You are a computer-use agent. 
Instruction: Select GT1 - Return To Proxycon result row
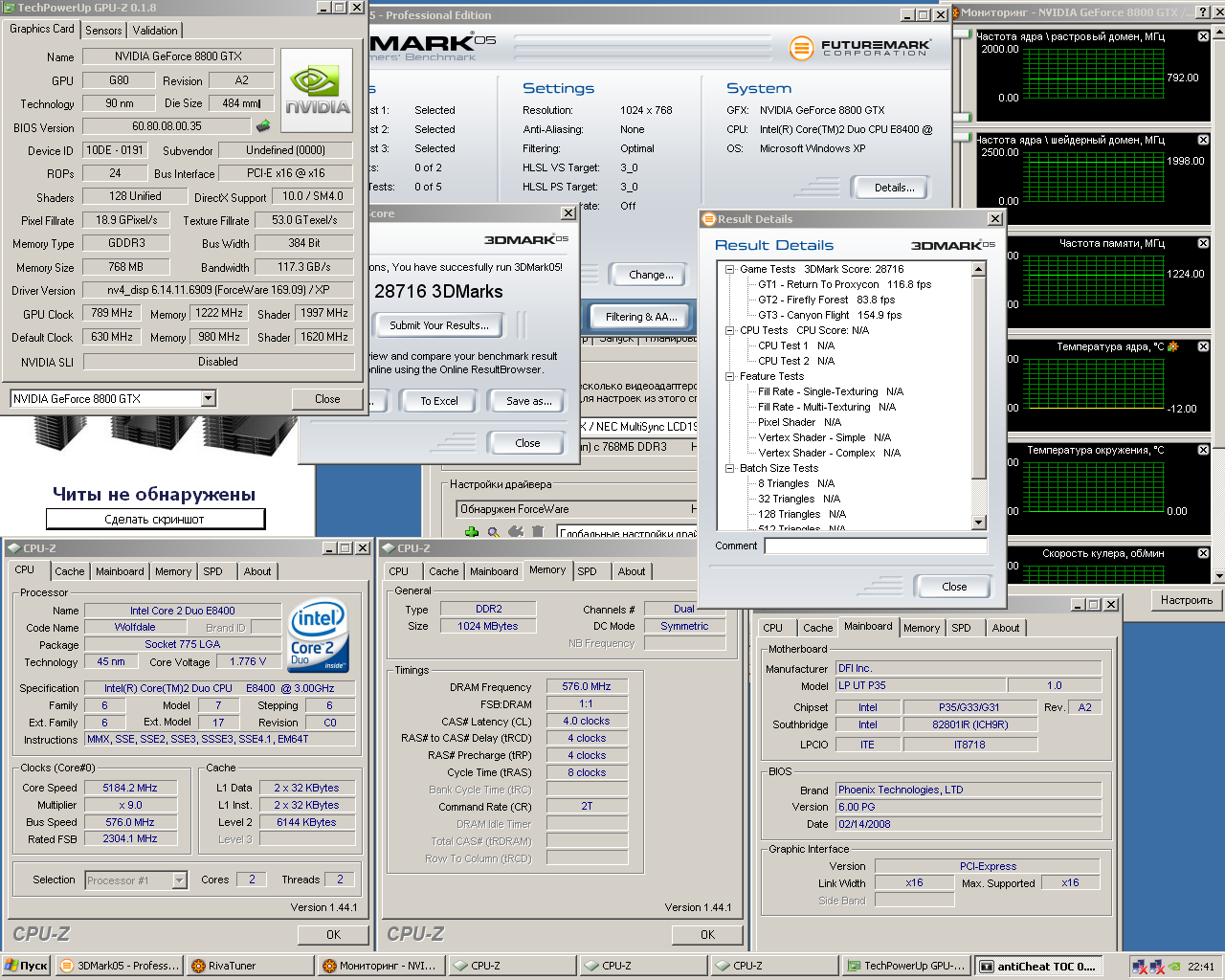coord(844,284)
